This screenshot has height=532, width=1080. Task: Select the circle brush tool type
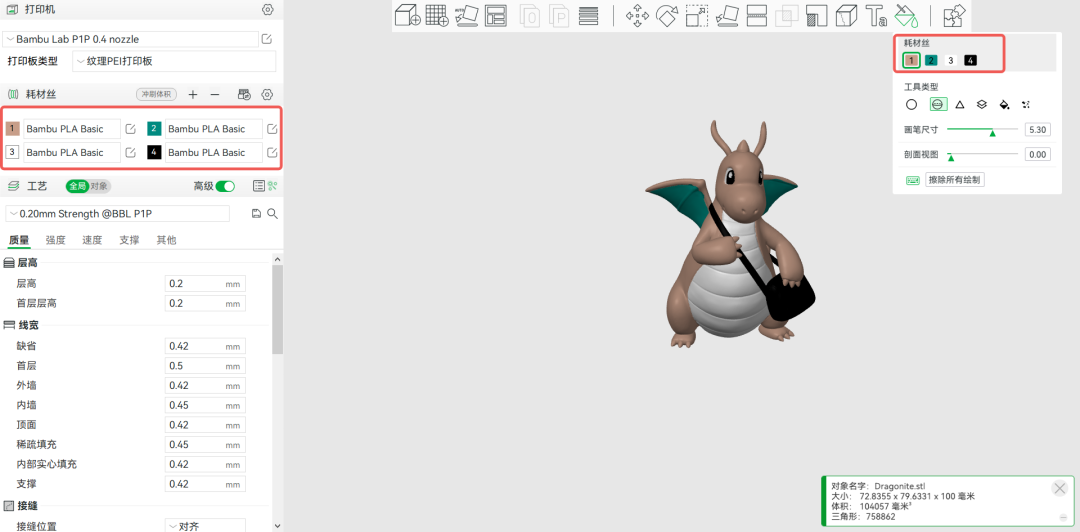911,105
